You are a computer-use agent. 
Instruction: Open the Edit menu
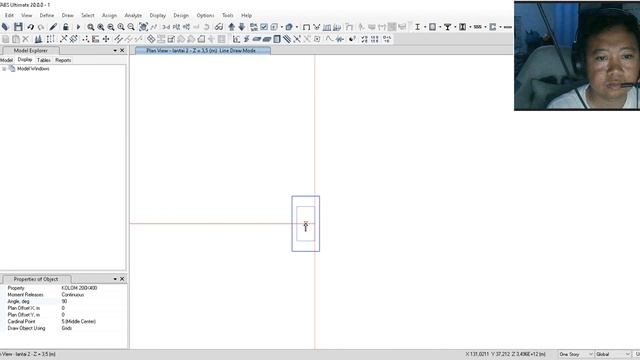pos(9,16)
